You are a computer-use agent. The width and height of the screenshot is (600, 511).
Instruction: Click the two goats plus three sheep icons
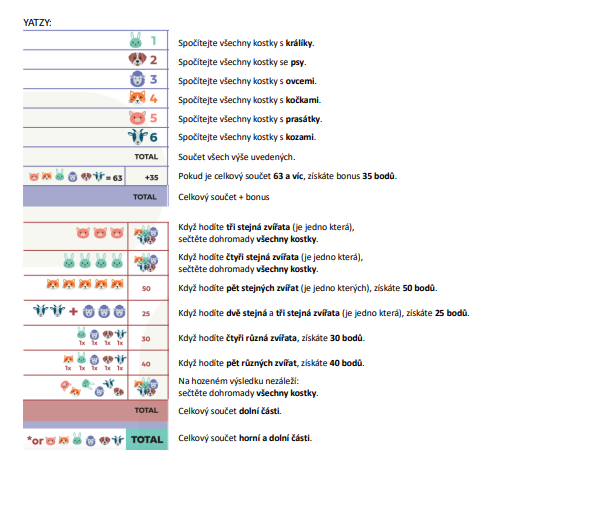[x=79, y=311]
